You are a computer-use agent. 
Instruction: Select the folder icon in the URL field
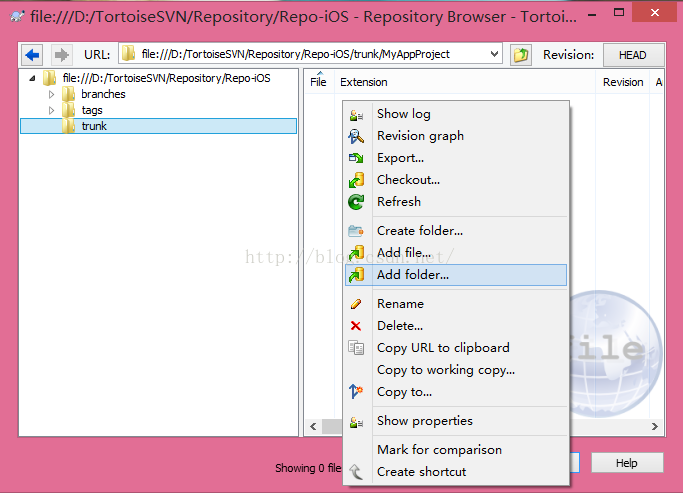(x=128, y=54)
